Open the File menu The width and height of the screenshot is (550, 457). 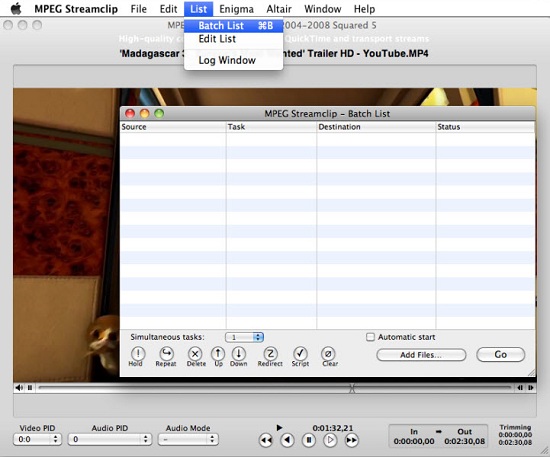click(139, 8)
